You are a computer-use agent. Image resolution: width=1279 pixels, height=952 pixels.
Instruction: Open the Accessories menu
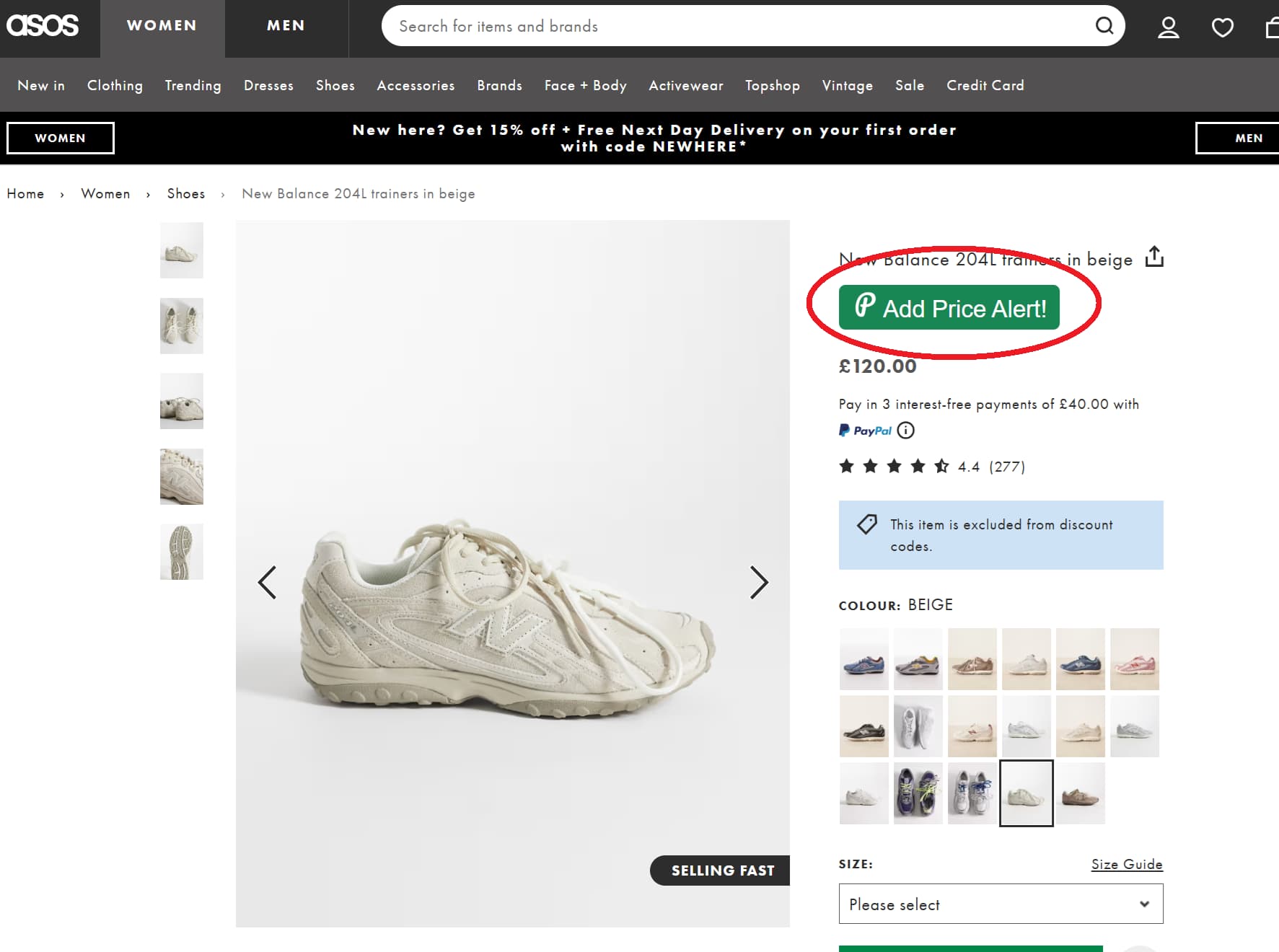pyautogui.click(x=416, y=85)
